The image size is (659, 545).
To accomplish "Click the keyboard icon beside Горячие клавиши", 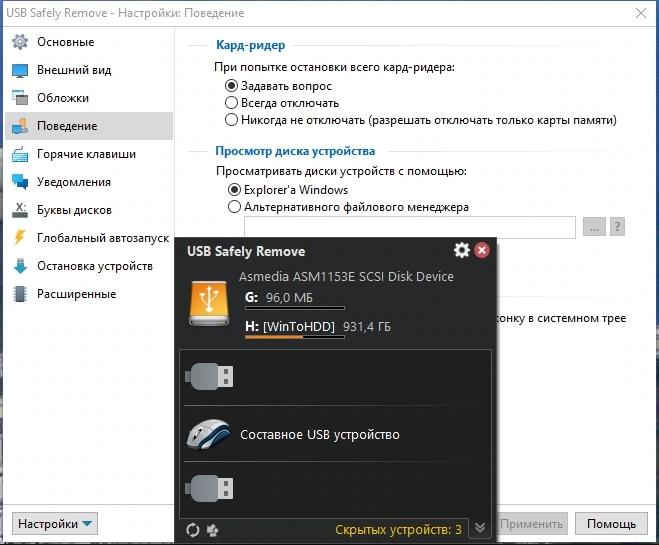I will (20, 155).
